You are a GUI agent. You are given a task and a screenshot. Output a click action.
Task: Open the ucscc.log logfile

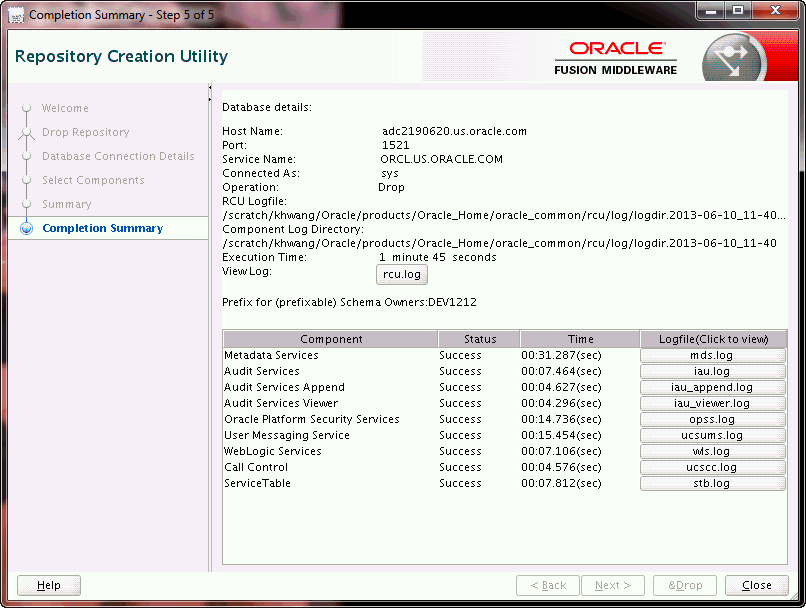(x=712, y=467)
